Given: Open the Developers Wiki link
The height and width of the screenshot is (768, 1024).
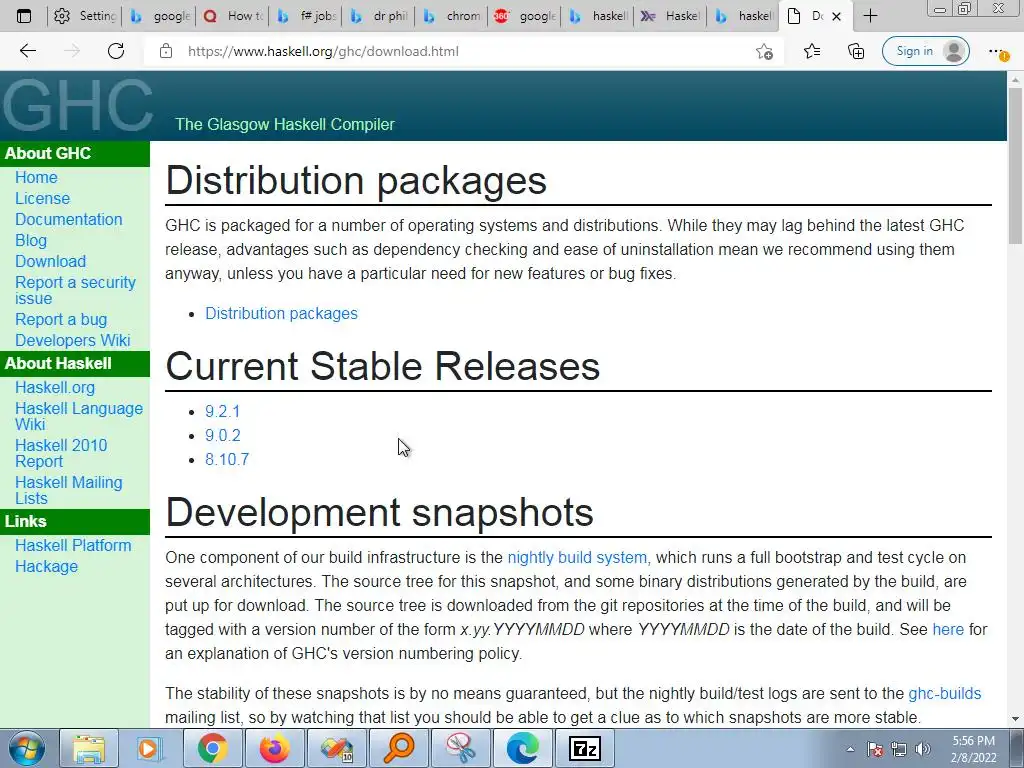Looking at the screenshot, I should coord(72,340).
